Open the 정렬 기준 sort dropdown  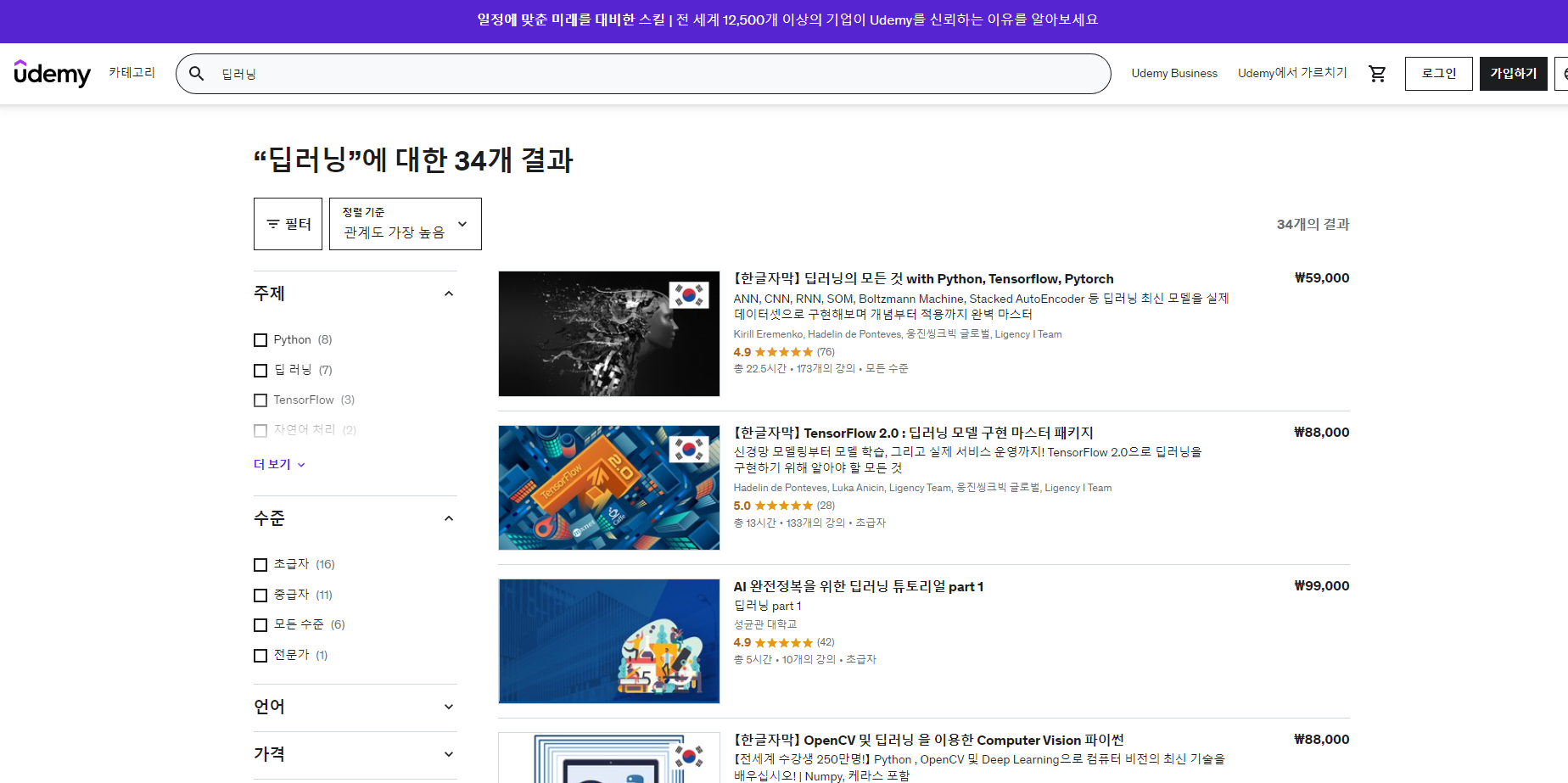(406, 224)
